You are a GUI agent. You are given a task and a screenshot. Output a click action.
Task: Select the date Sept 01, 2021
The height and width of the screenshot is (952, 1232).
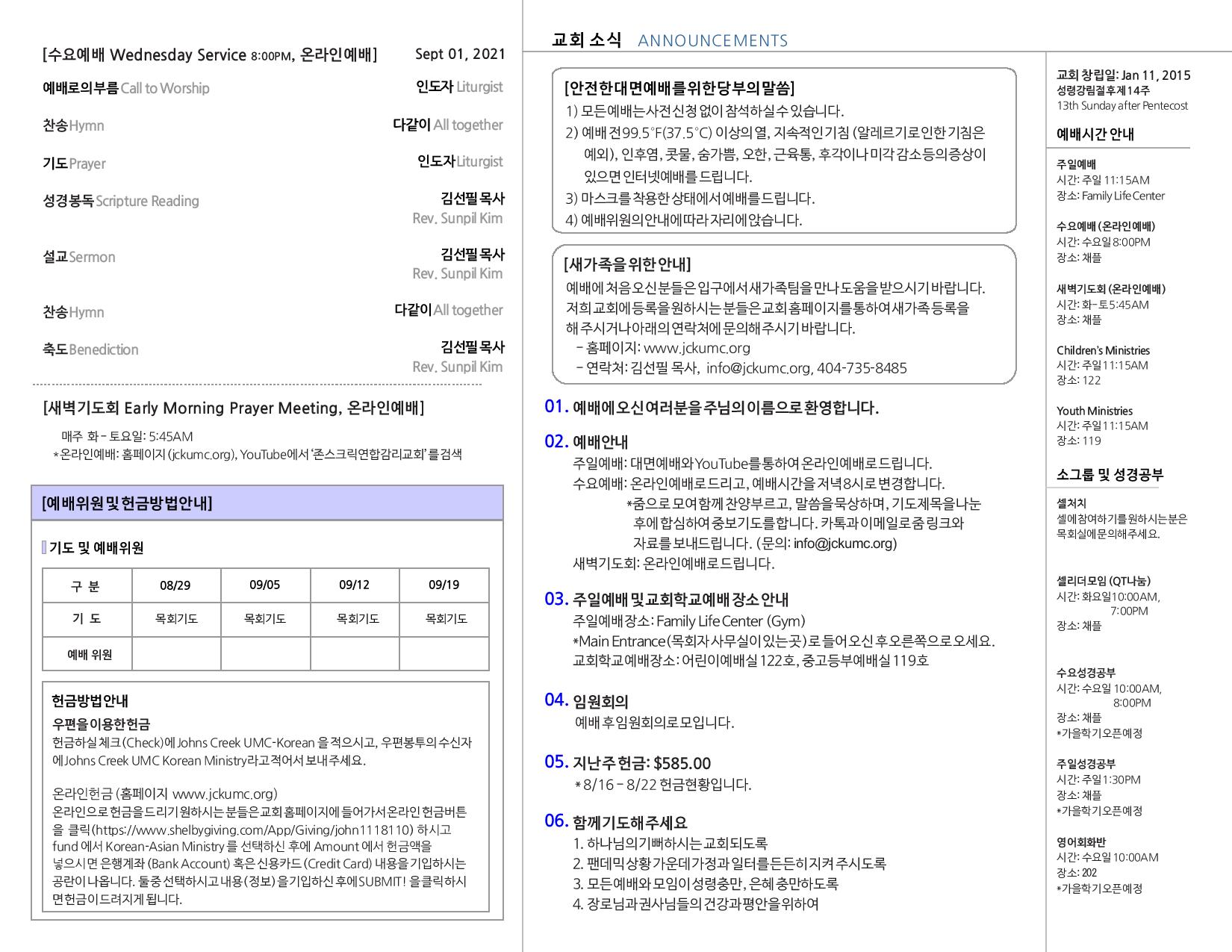[460, 54]
